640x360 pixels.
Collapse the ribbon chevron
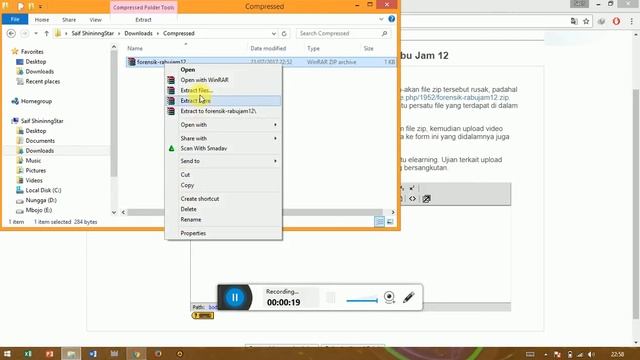[x=381, y=19]
